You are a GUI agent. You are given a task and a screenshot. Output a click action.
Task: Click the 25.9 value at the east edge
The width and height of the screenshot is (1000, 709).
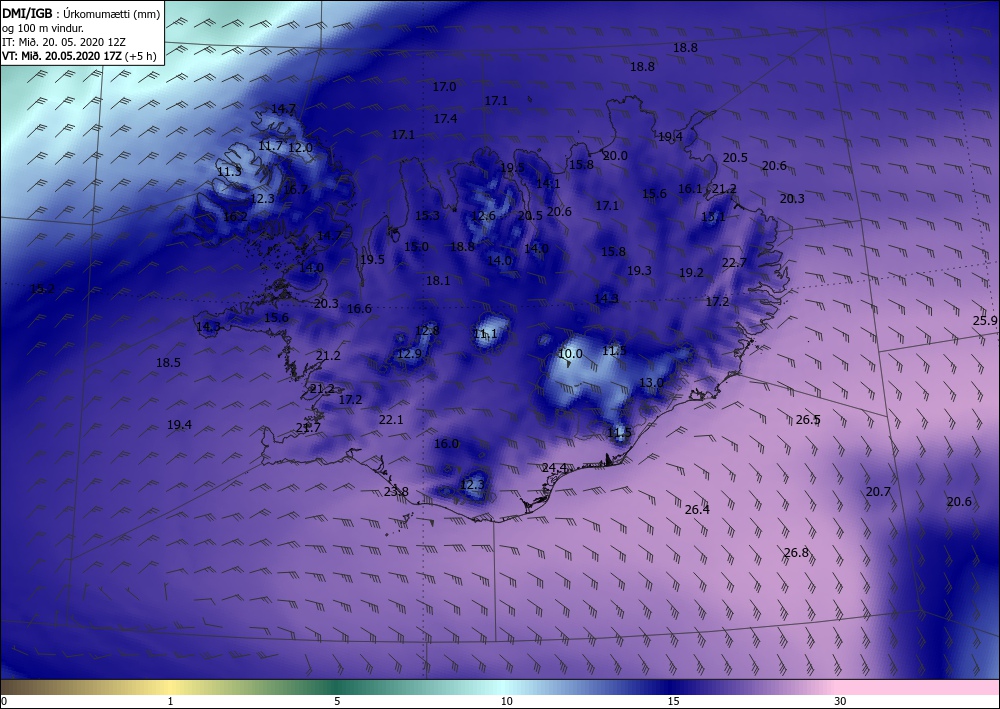[985, 321]
